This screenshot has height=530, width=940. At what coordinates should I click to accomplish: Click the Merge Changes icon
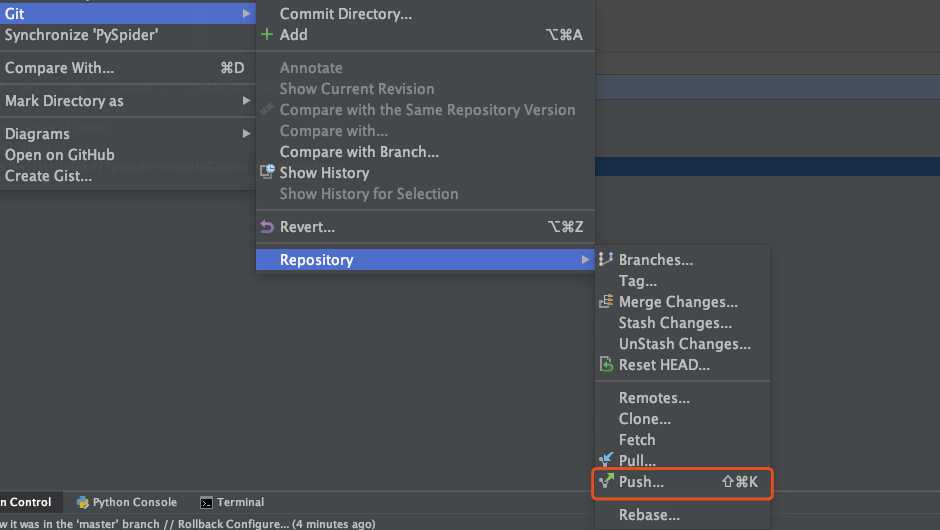[606, 301]
